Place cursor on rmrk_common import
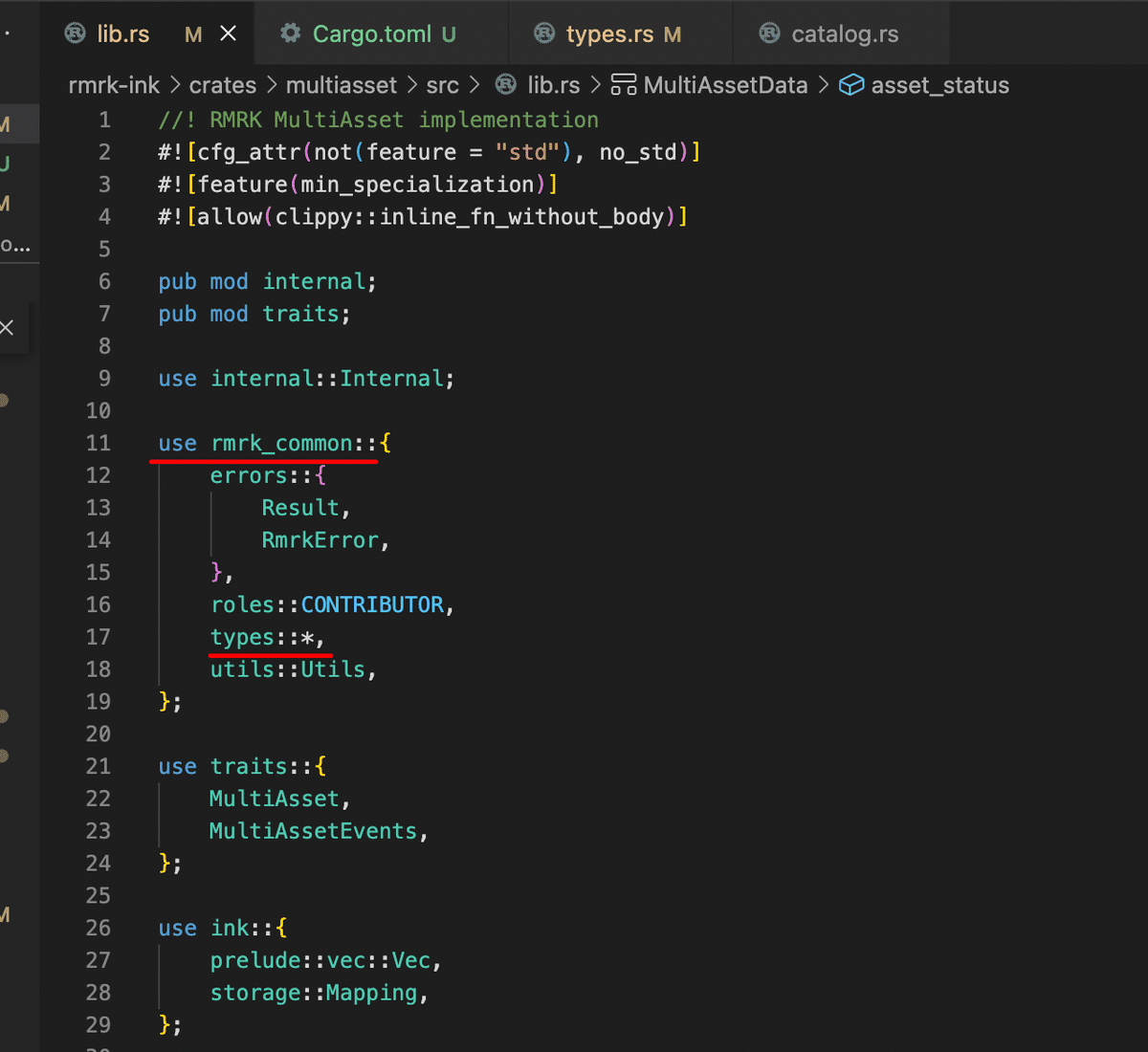 (281, 443)
